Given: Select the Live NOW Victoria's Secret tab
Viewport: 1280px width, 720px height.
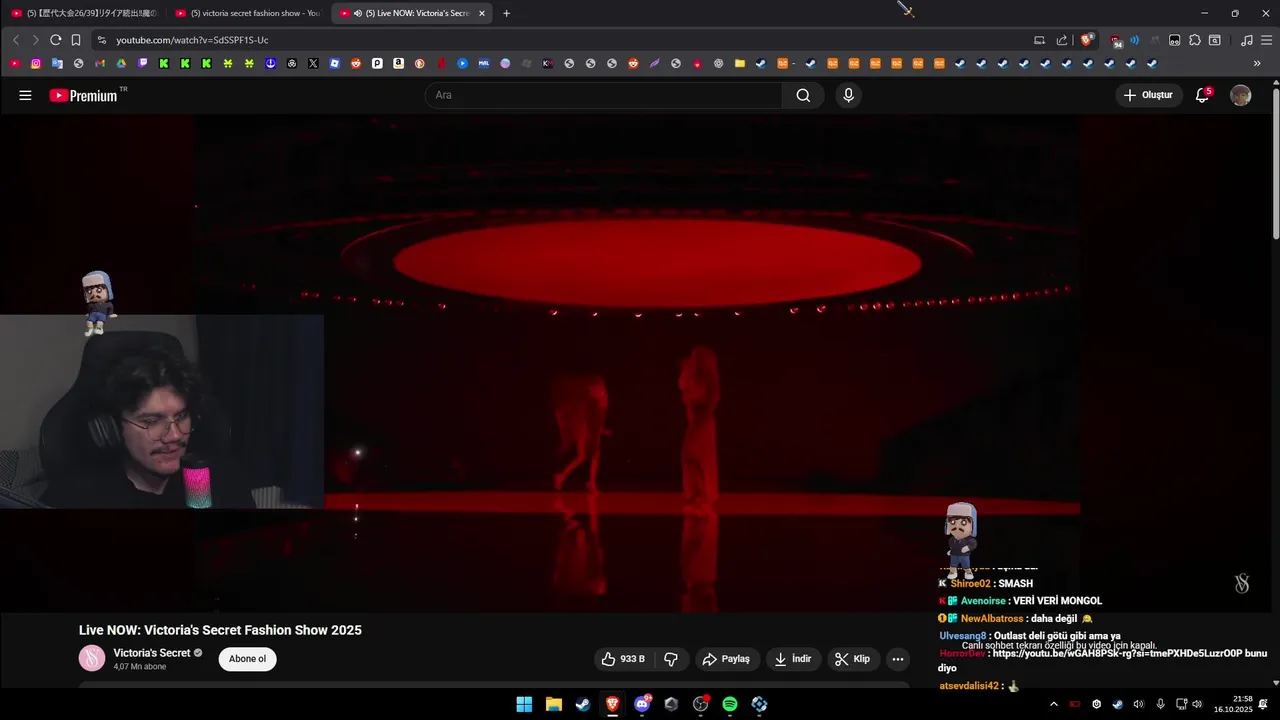Looking at the screenshot, I should (x=410, y=13).
